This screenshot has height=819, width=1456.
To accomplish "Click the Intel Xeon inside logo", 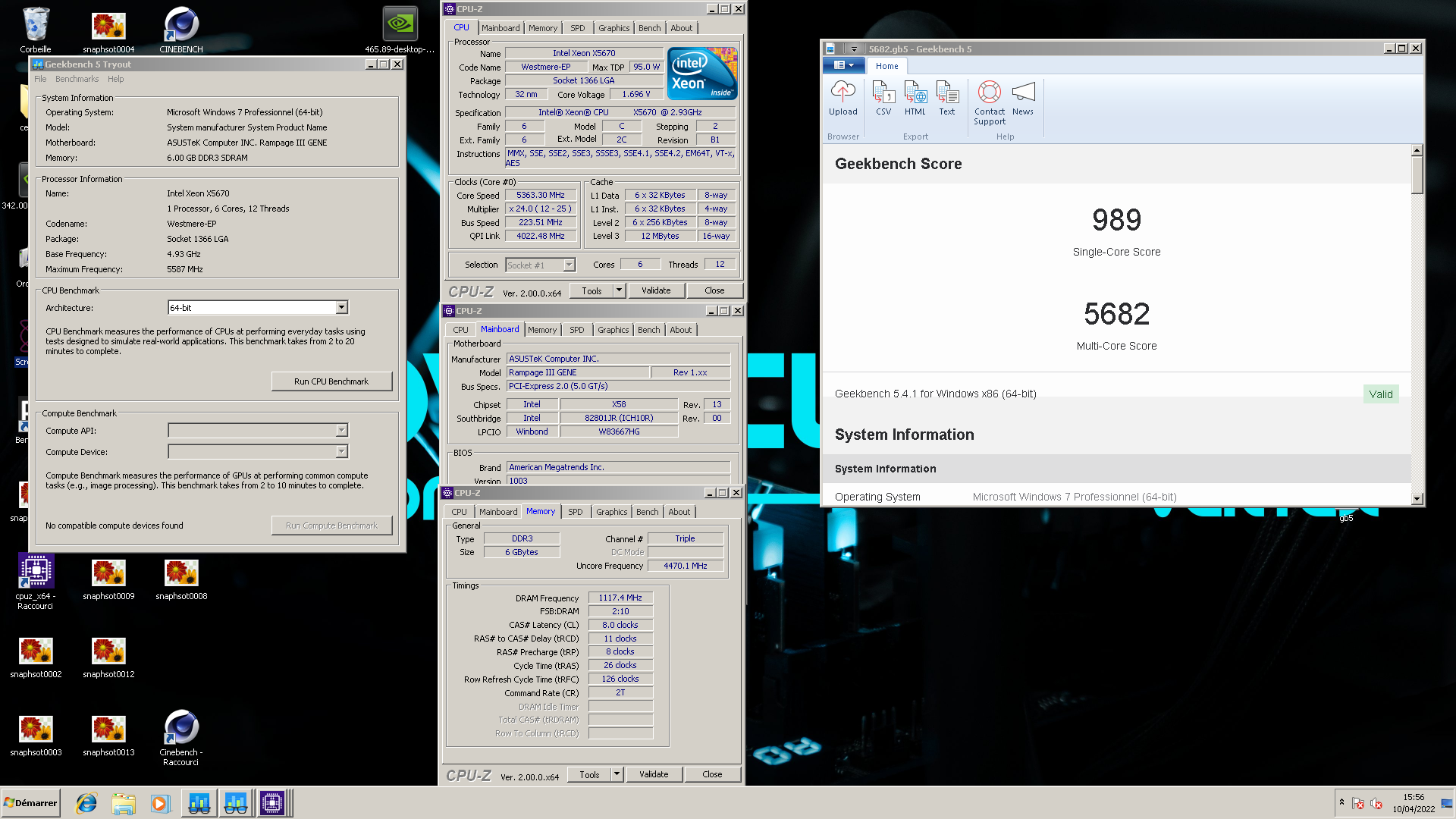I will coord(702,74).
